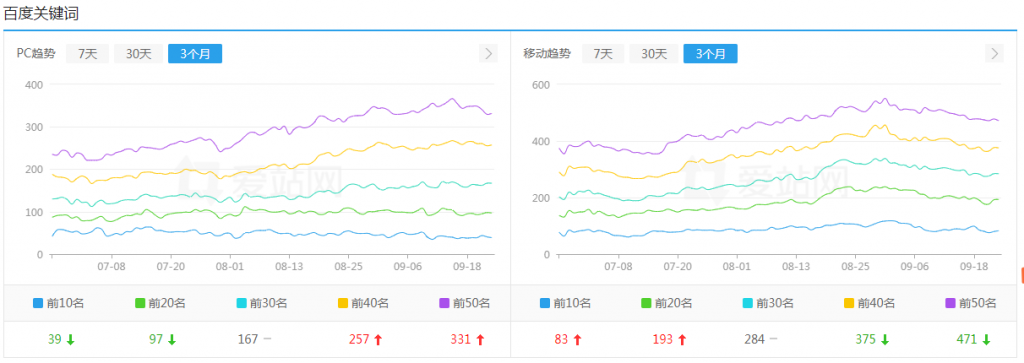Screen dimensions: 1024x363
Task: Select the 30天 tab in PC趋势
Action: (x=138, y=54)
